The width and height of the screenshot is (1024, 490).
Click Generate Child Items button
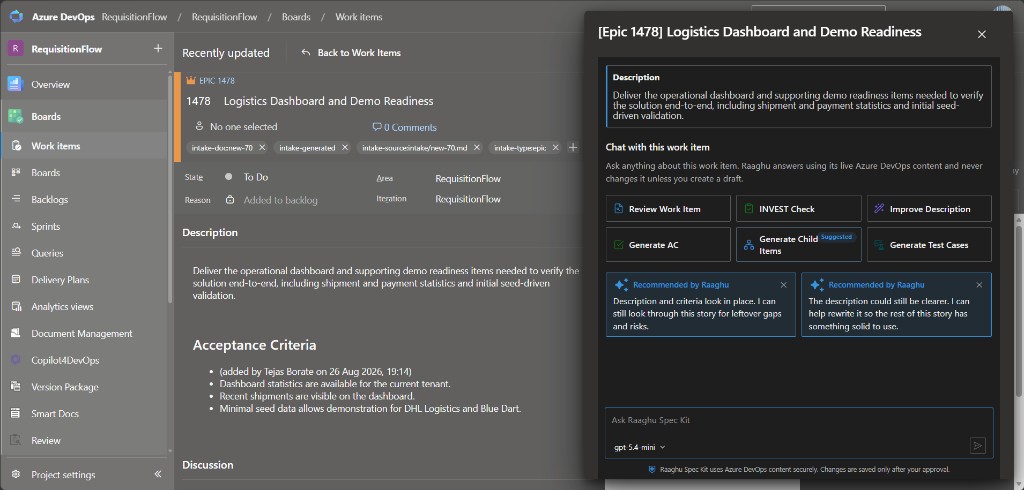point(799,244)
